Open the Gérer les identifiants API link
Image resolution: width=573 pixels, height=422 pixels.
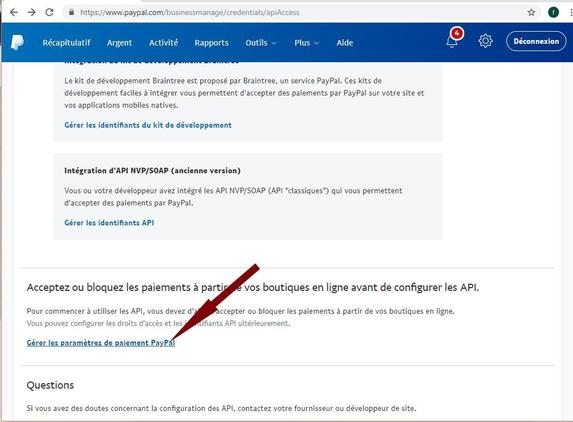(x=109, y=223)
